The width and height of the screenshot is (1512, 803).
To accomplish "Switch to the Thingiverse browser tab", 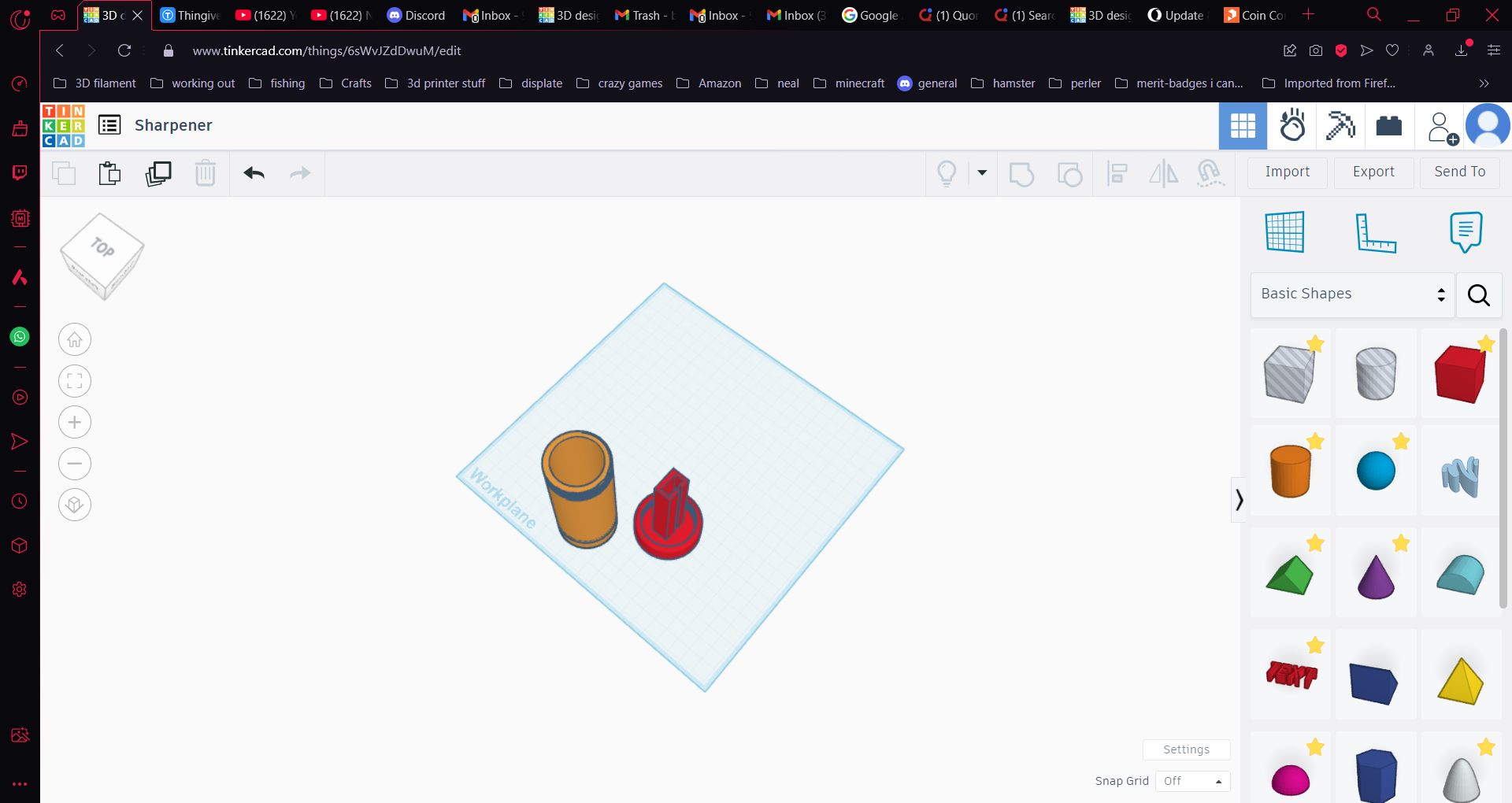I will (x=191, y=15).
